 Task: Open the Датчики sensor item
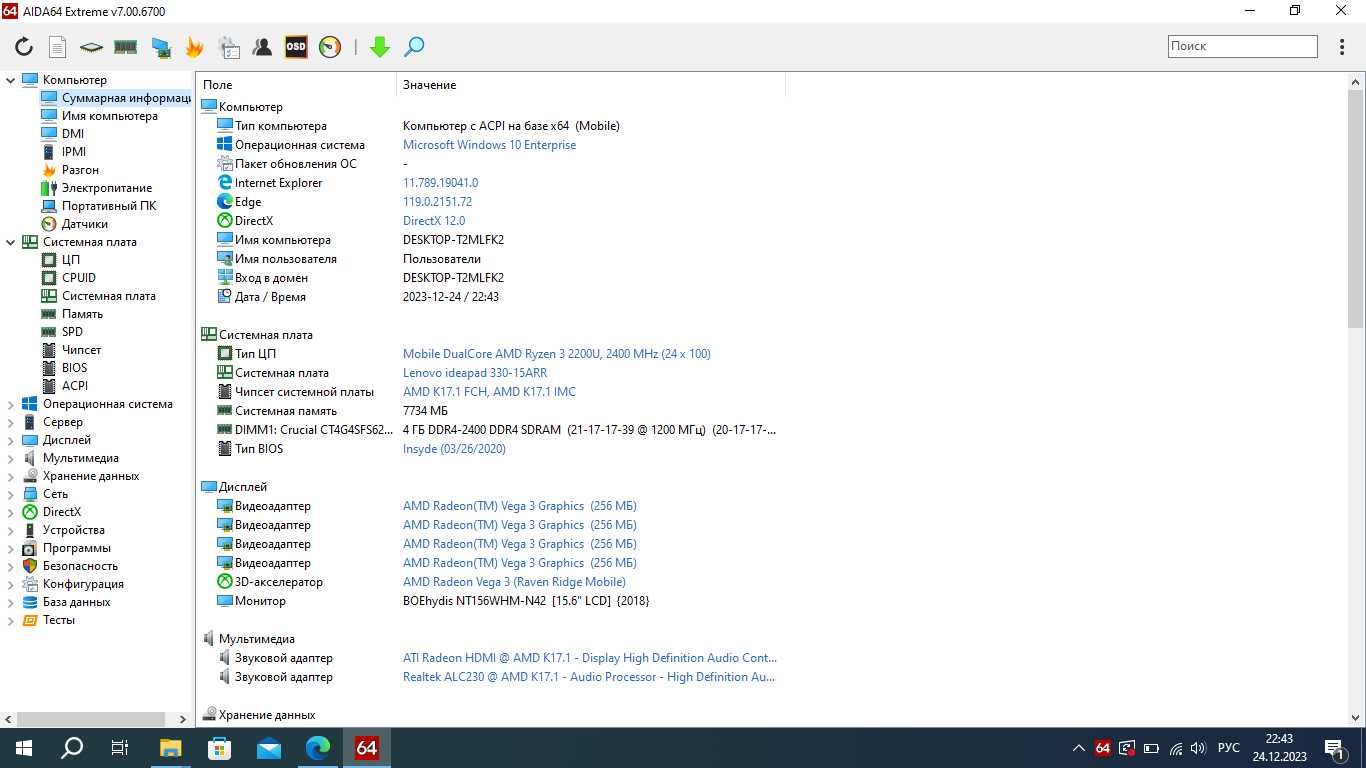74,224
